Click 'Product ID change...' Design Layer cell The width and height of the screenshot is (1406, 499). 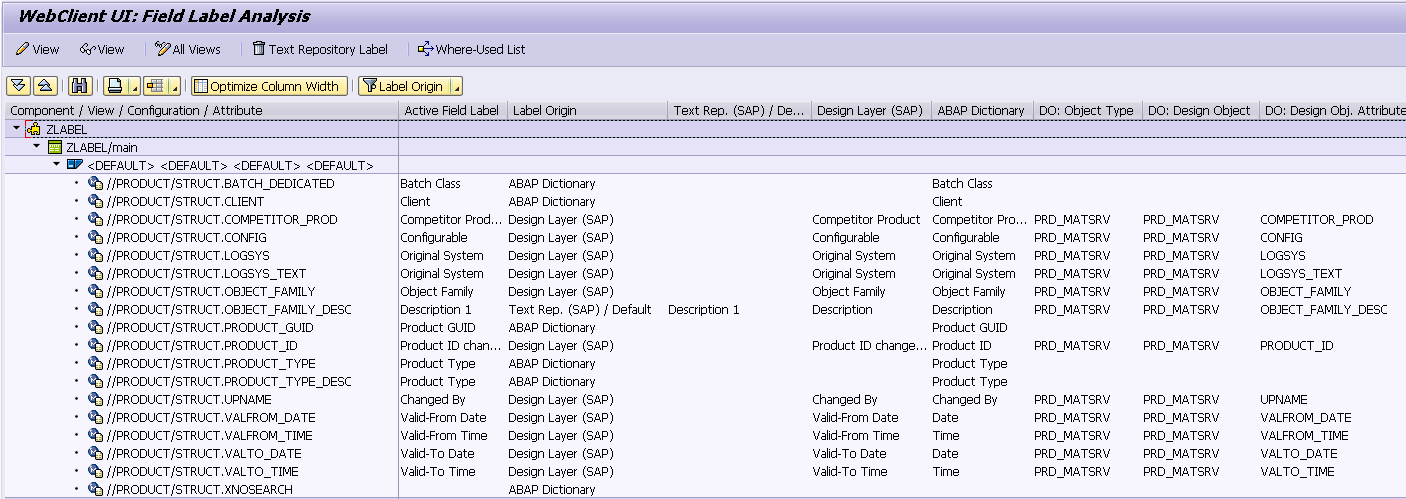(x=870, y=345)
